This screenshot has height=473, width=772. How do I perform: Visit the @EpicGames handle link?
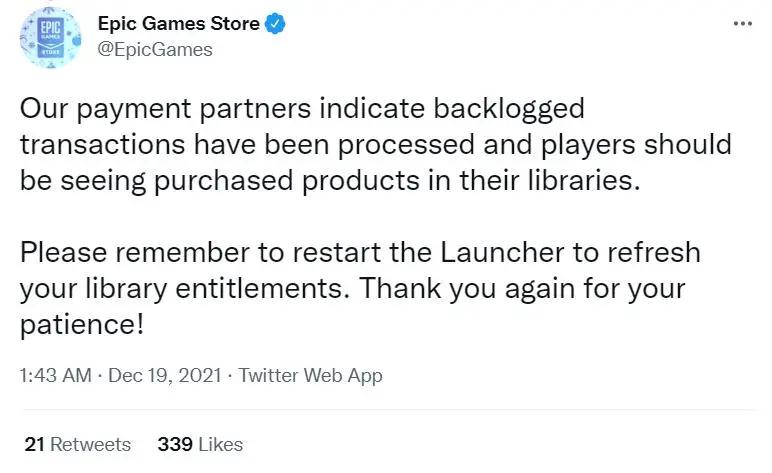coord(154,49)
